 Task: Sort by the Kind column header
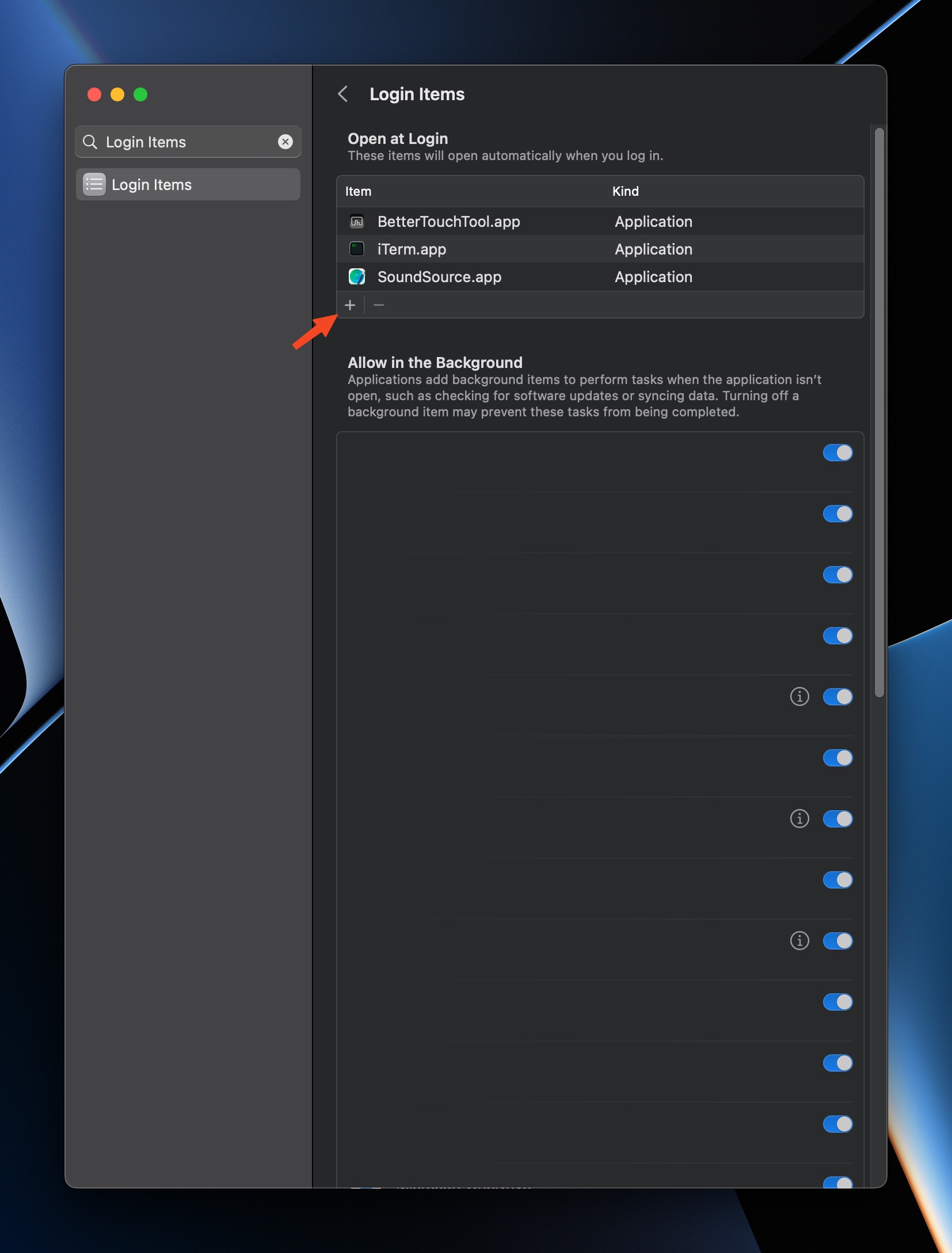(625, 191)
